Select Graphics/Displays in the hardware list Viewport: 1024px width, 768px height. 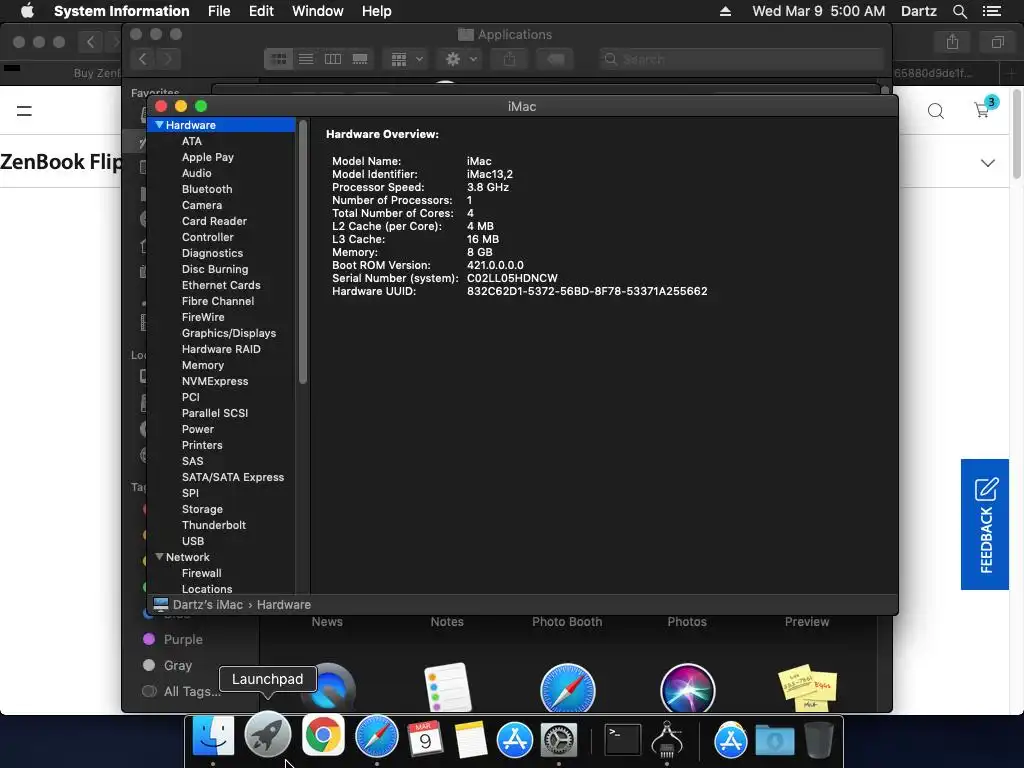tap(229, 333)
